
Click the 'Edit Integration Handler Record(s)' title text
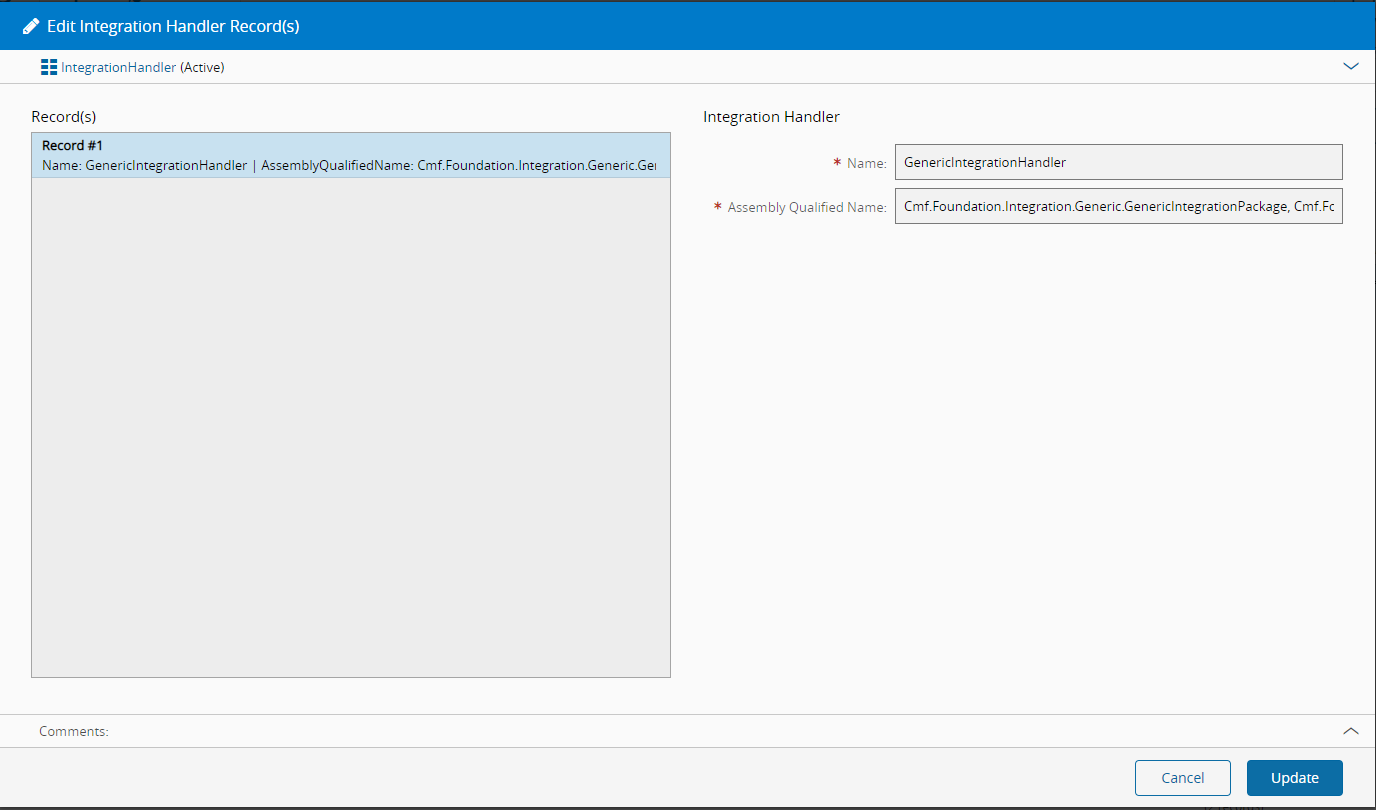pyautogui.click(x=173, y=26)
